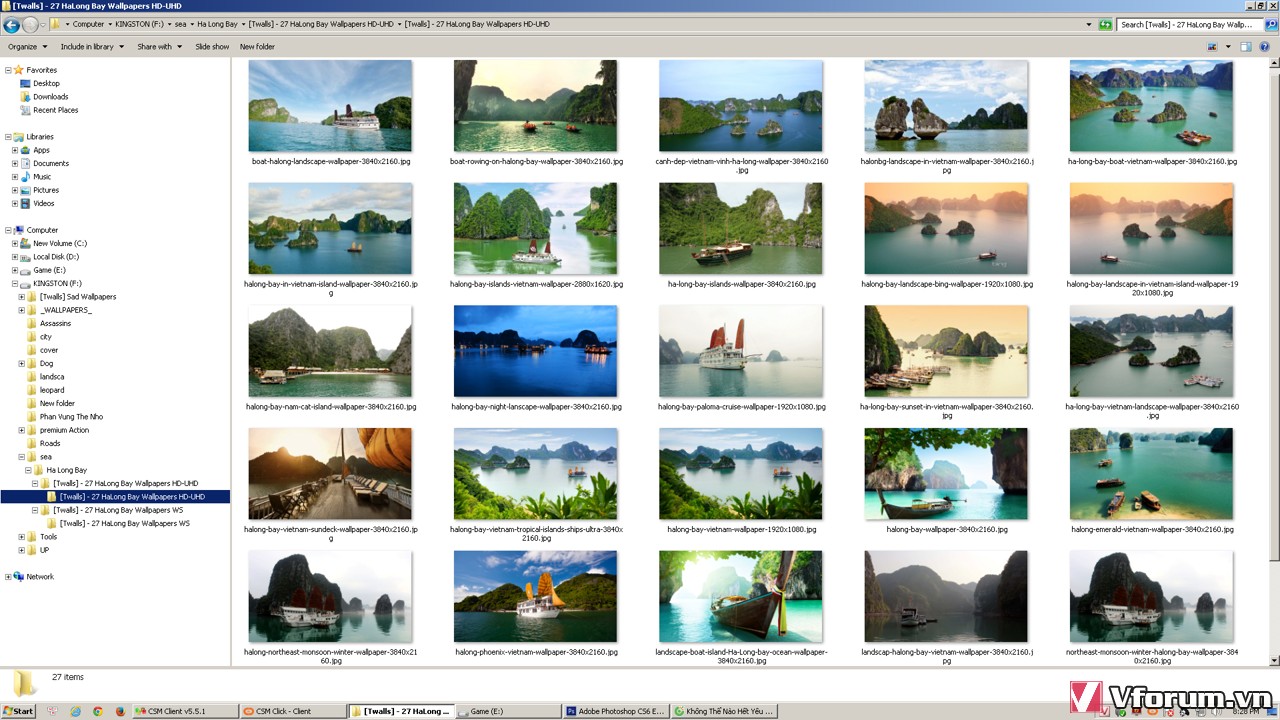The height and width of the screenshot is (720, 1280).
Task: Select Recent Places under Favorites
Action: [55, 110]
